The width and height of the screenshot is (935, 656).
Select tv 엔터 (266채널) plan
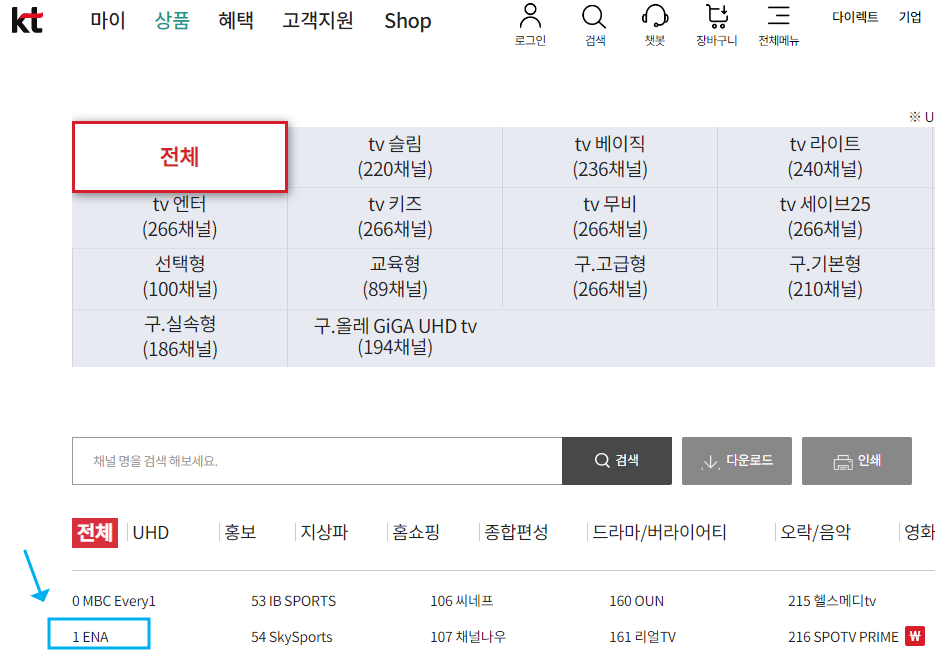(x=179, y=217)
